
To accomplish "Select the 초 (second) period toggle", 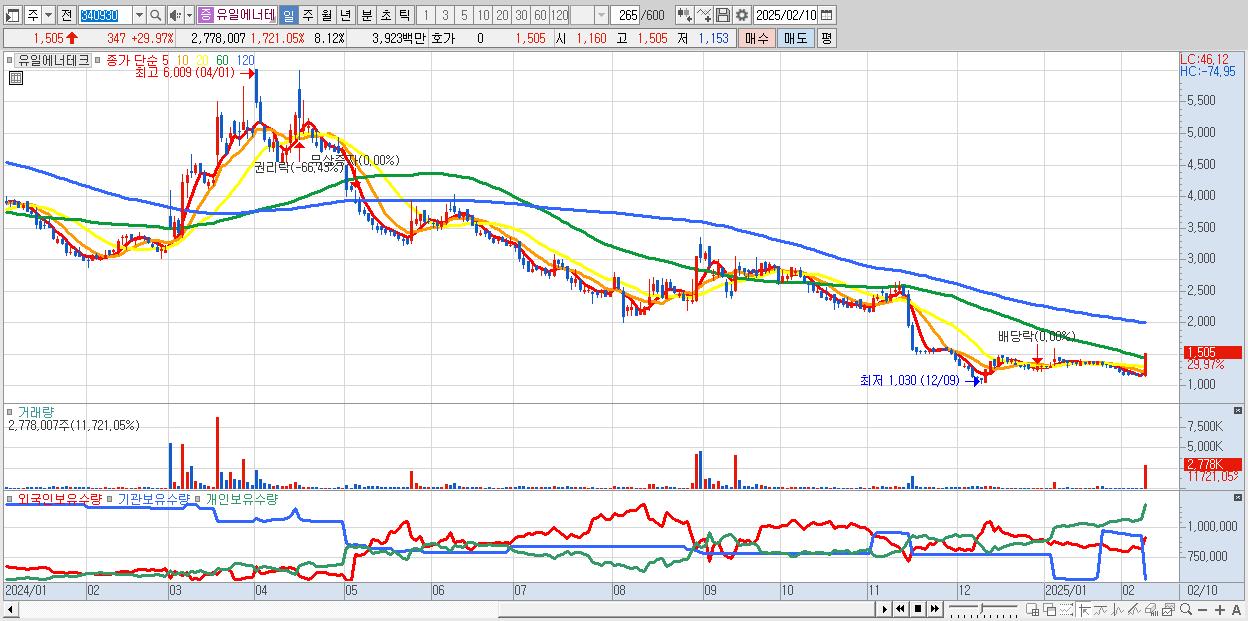I will click(385, 15).
